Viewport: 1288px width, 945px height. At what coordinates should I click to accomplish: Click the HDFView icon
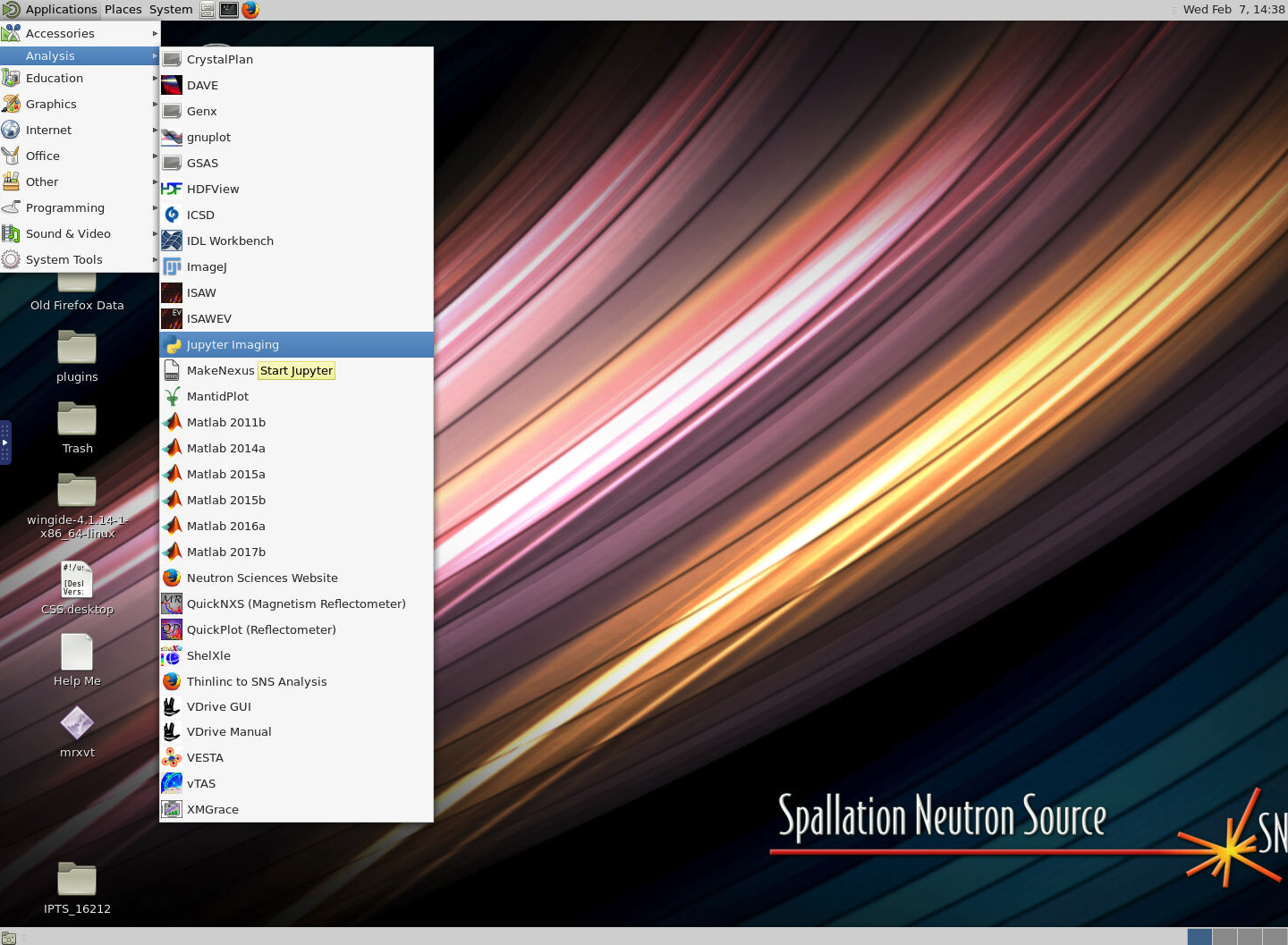pyautogui.click(x=172, y=189)
